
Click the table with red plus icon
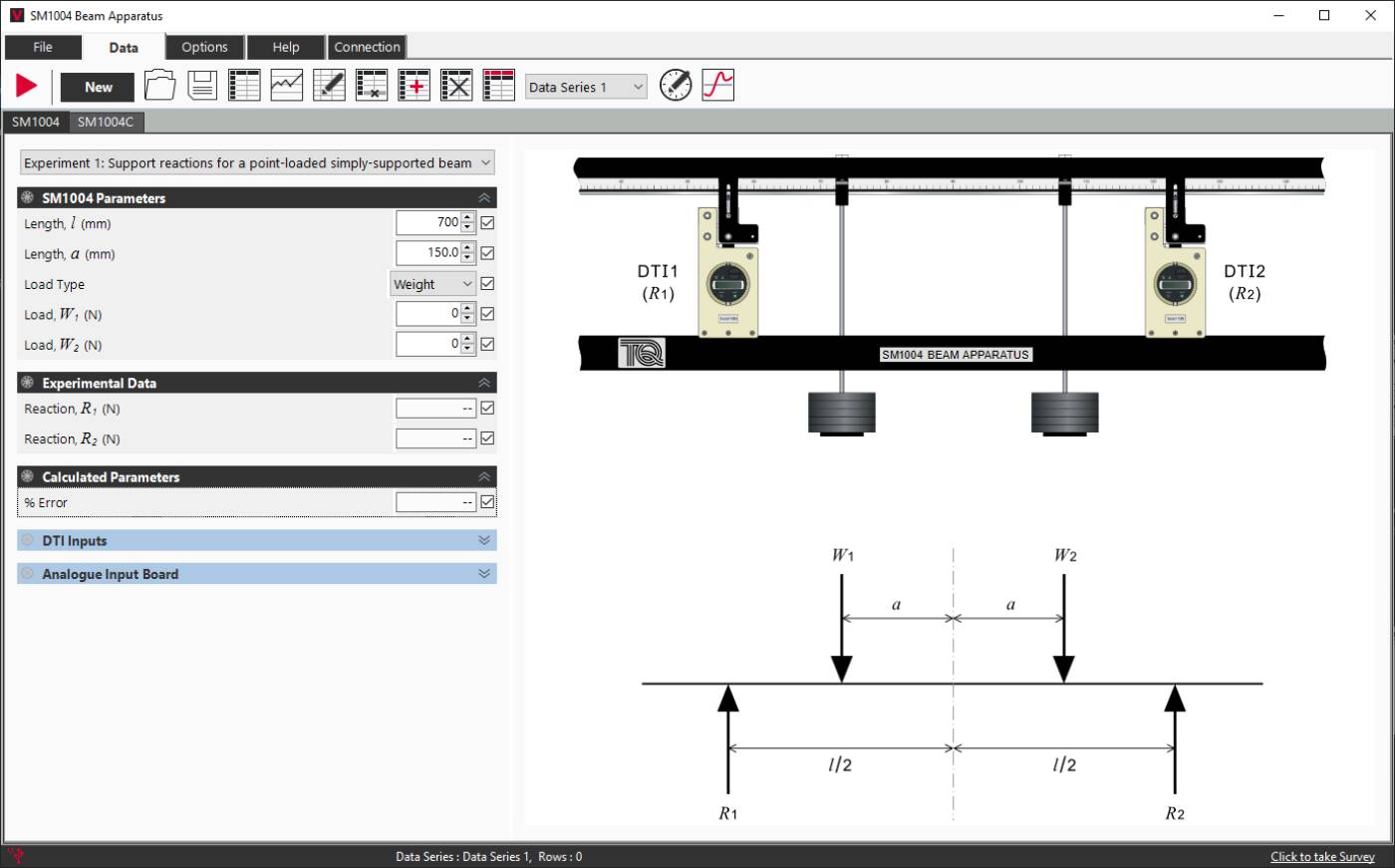[x=414, y=87]
